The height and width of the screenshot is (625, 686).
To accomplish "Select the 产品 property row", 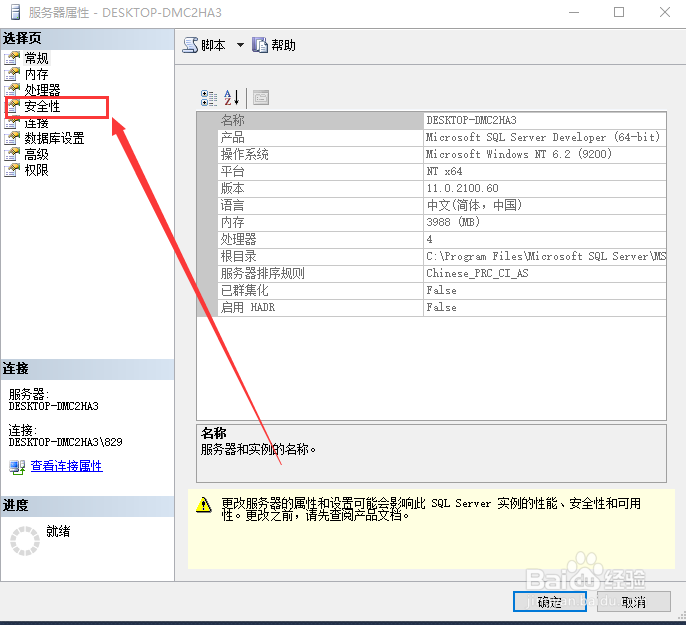I will click(x=442, y=137).
